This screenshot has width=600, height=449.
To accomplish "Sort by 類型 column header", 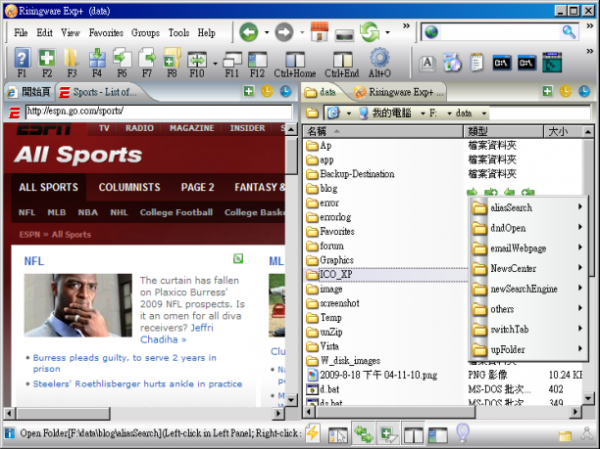I will pos(504,132).
